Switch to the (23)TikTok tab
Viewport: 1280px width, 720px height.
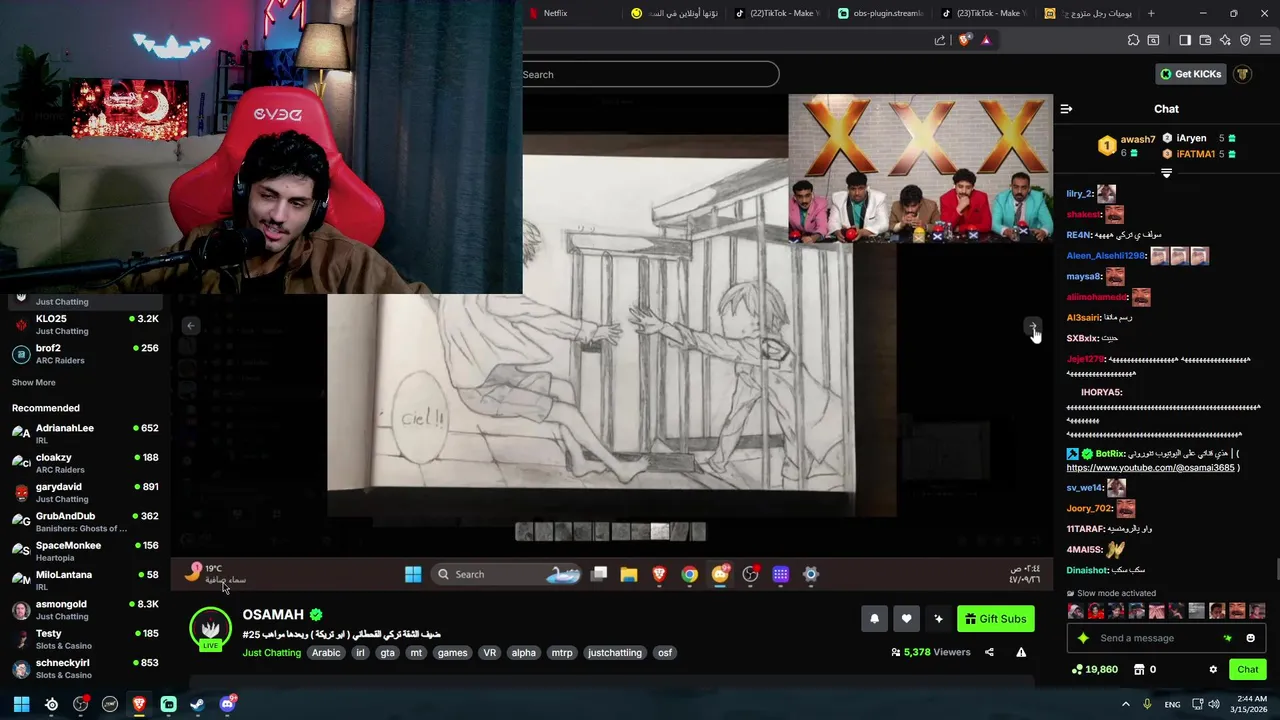986,13
